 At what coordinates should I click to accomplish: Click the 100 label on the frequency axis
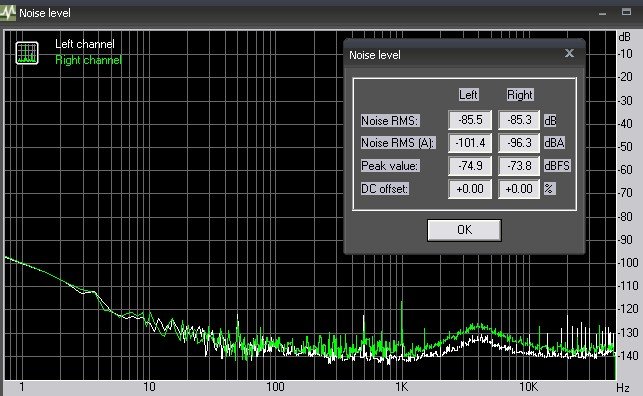tap(275, 387)
